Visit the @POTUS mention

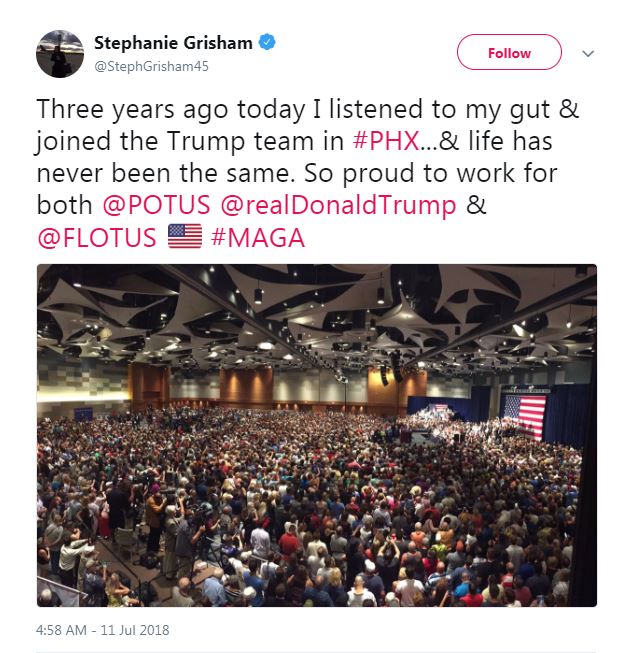point(157,205)
